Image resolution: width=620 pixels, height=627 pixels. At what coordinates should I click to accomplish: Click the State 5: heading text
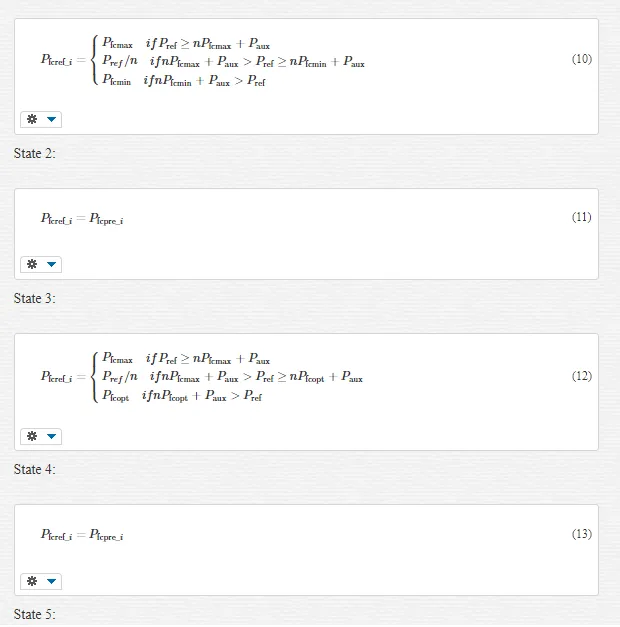[35, 614]
